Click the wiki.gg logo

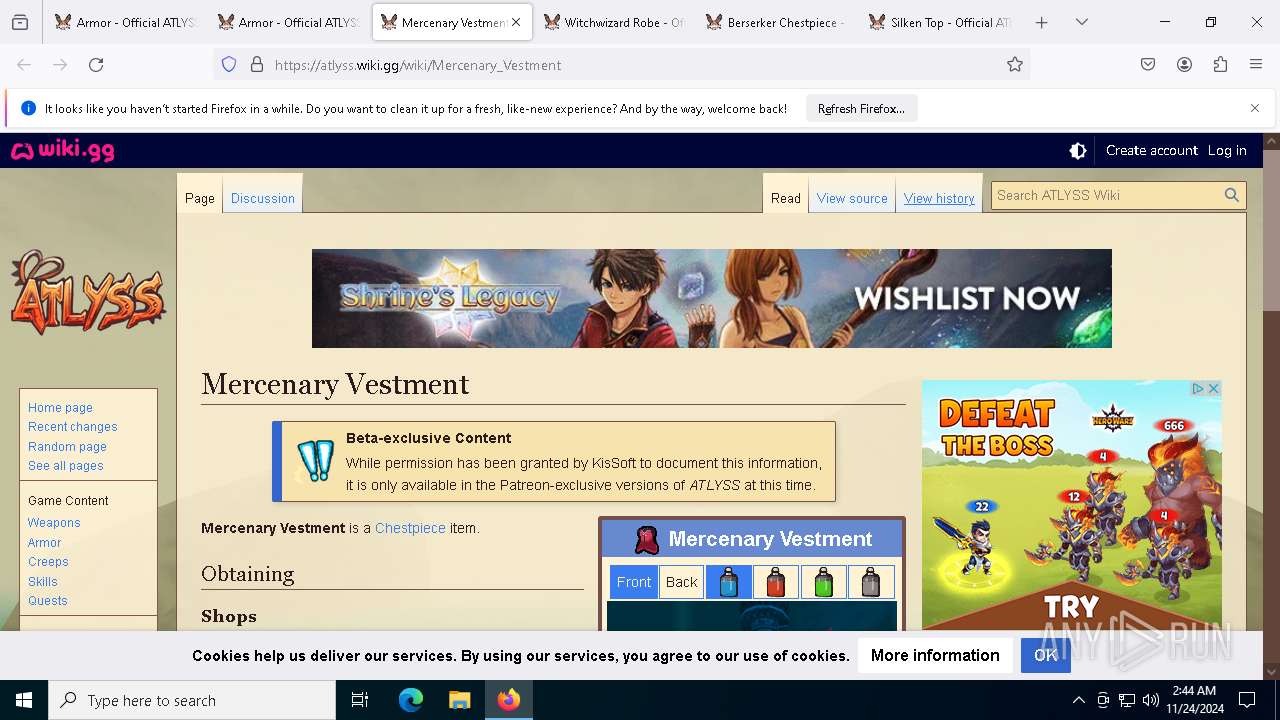coord(62,151)
